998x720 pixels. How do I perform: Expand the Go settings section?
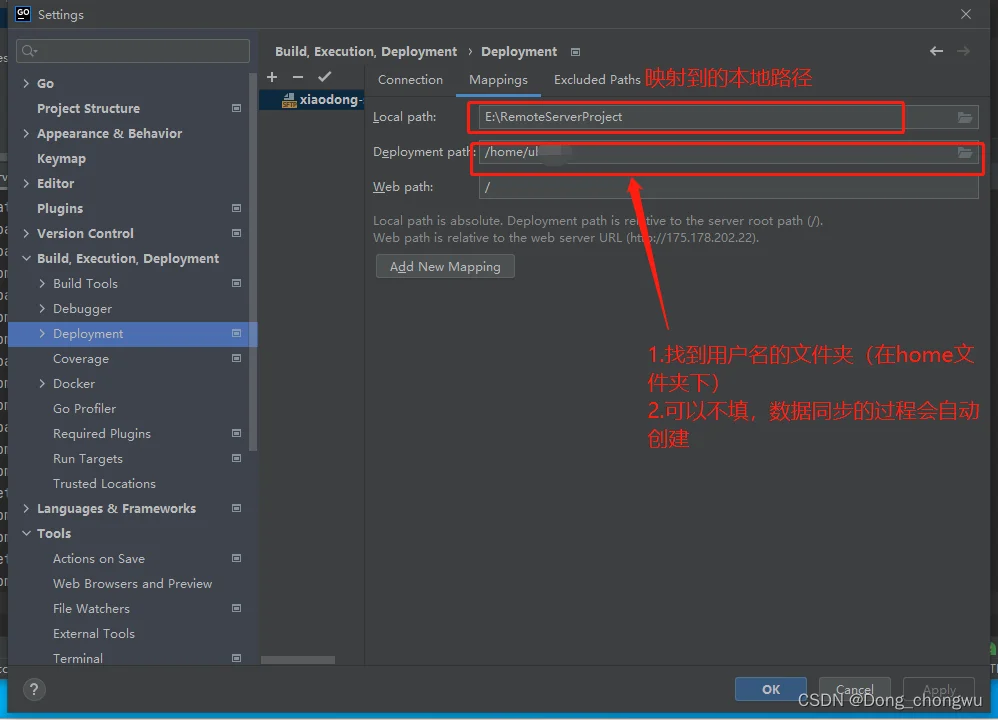(26, 84)
